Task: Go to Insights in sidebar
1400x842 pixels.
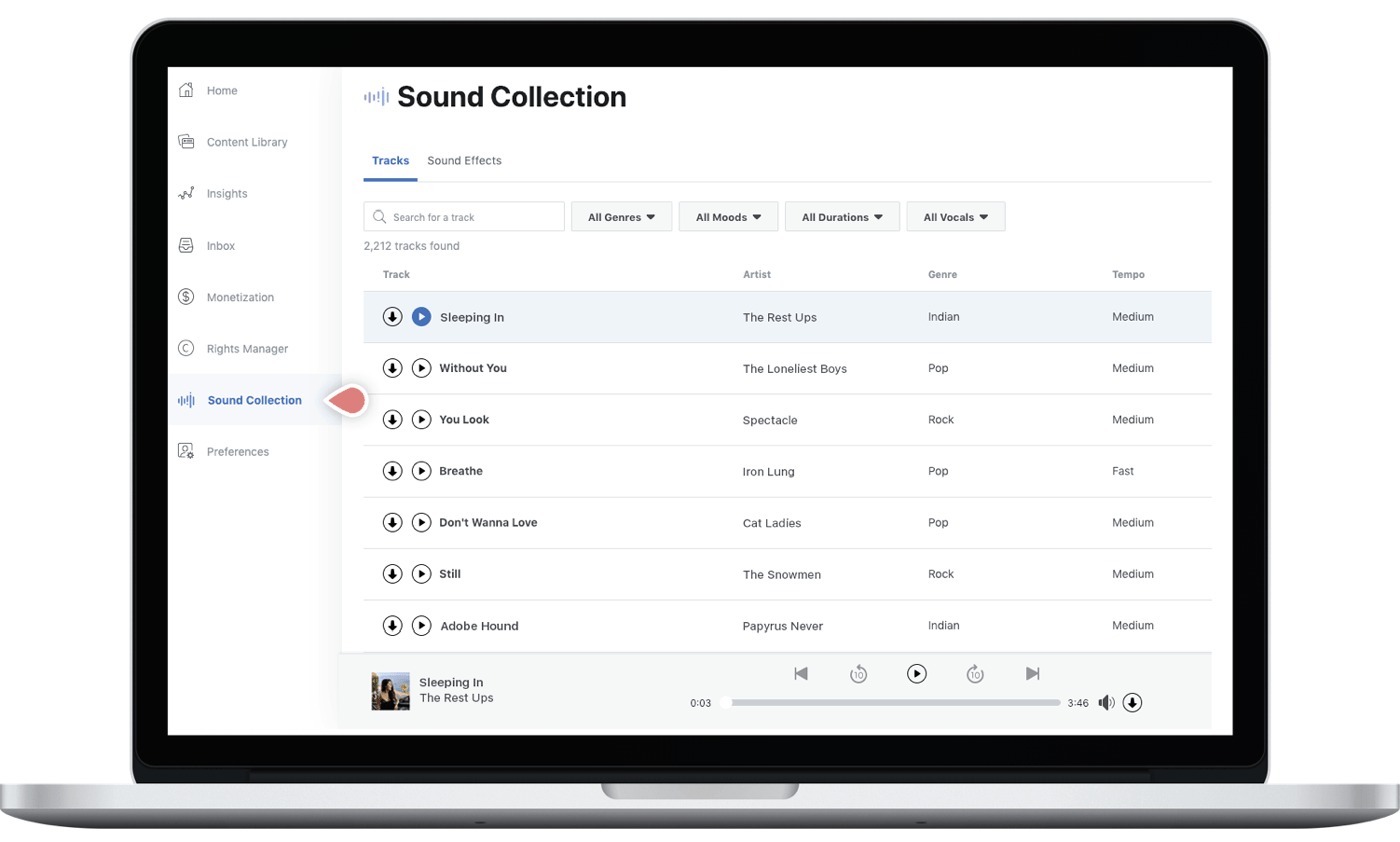Action: pos(227,194)
